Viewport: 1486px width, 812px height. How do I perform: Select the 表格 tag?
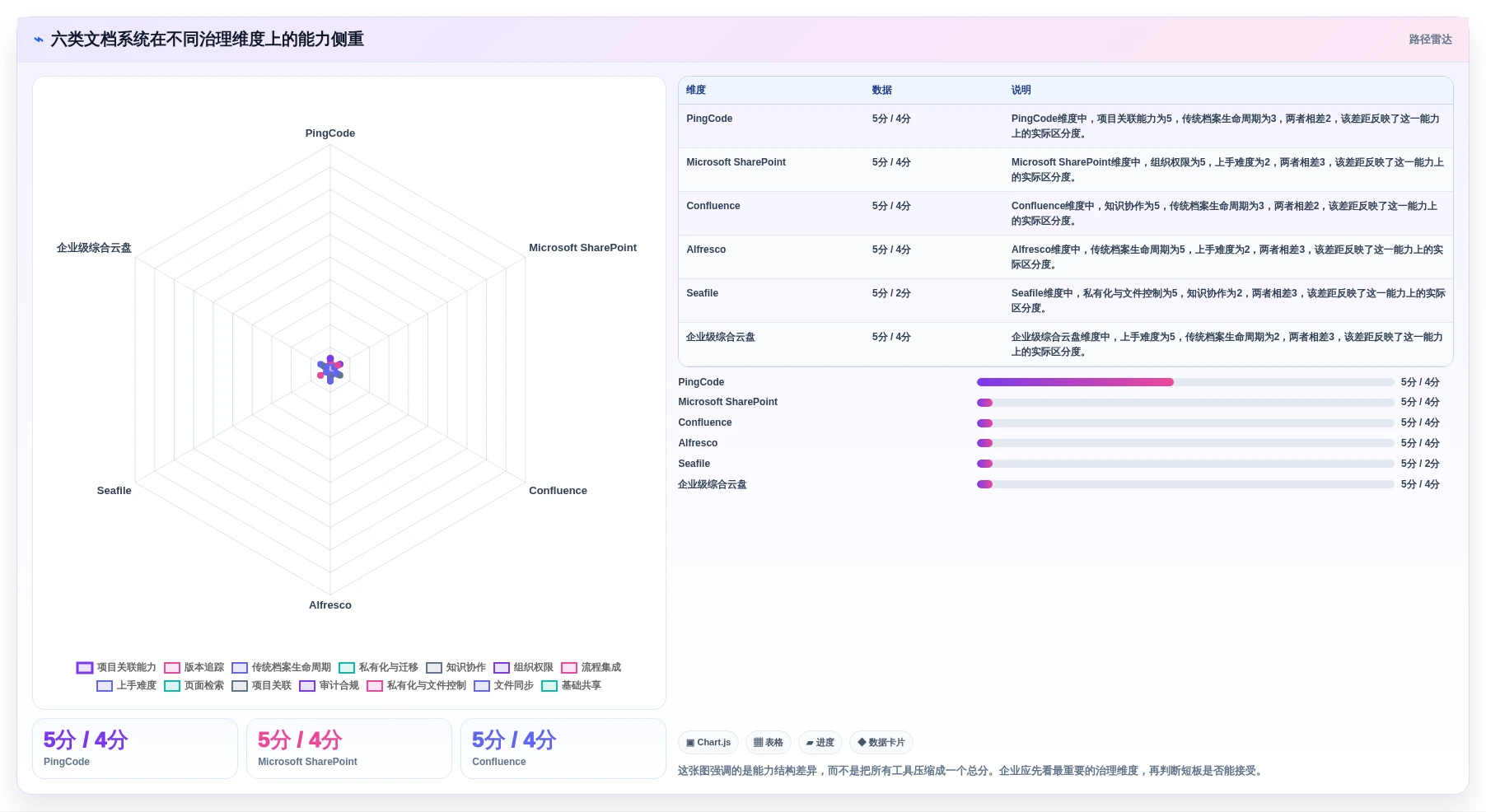click(769, 743)
